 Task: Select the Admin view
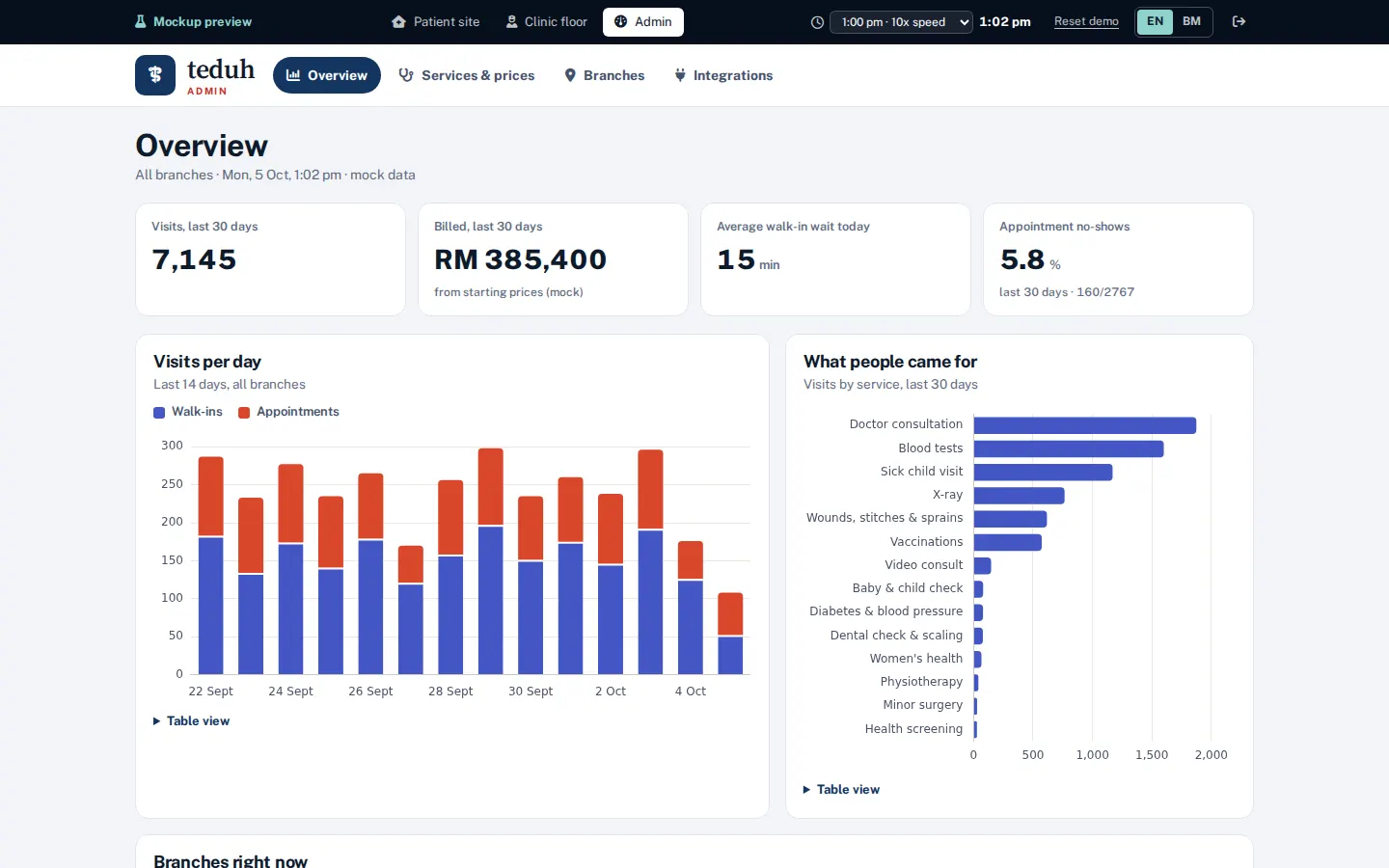tap(643, 21)
